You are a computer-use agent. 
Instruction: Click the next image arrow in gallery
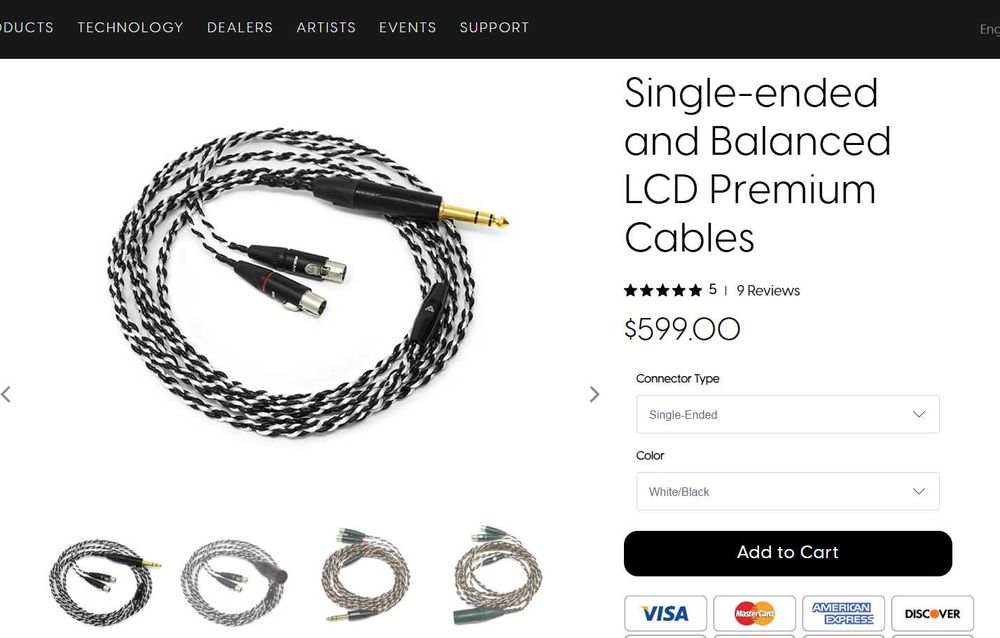tap(594, 394)
